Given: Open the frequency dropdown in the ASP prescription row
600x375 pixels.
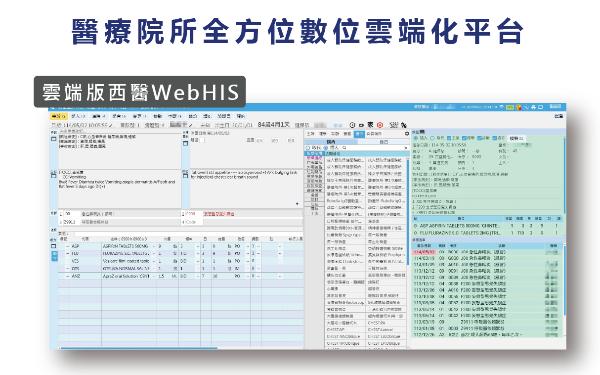Looking at the screenshot, I should point(198,246).
